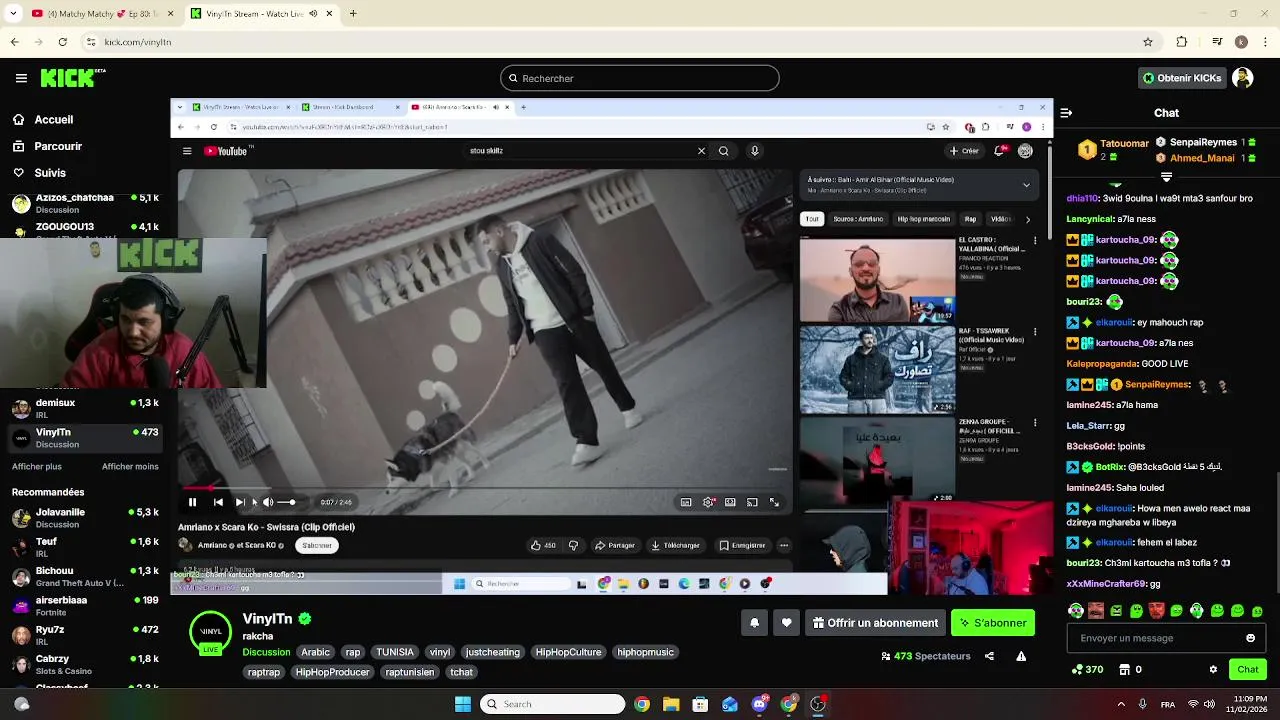Open YouTube guide menu in stream
1280x720 pixels.
pyautogui.click(x=187, y=151)
